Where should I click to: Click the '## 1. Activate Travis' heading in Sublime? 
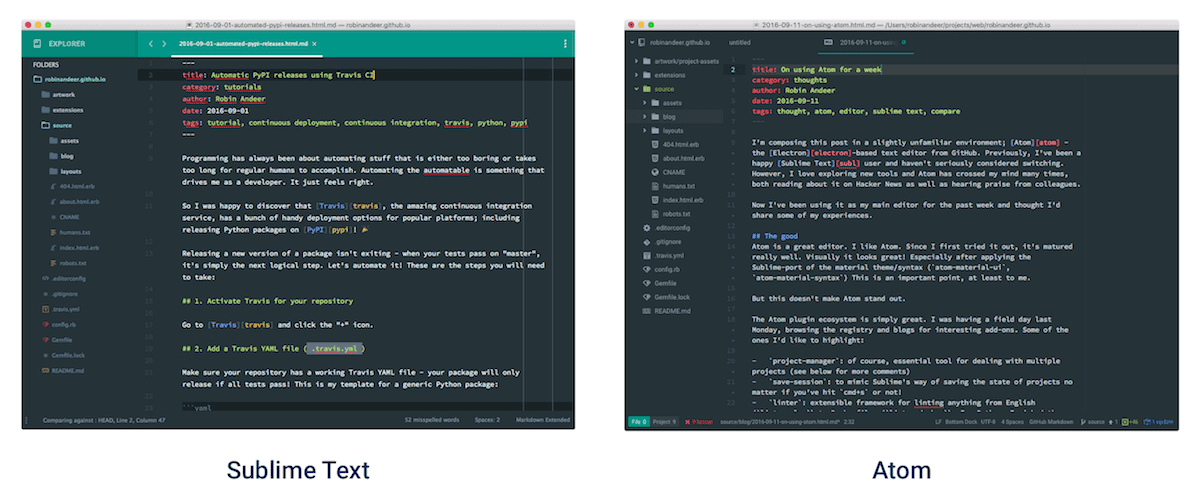pos(268,300)
